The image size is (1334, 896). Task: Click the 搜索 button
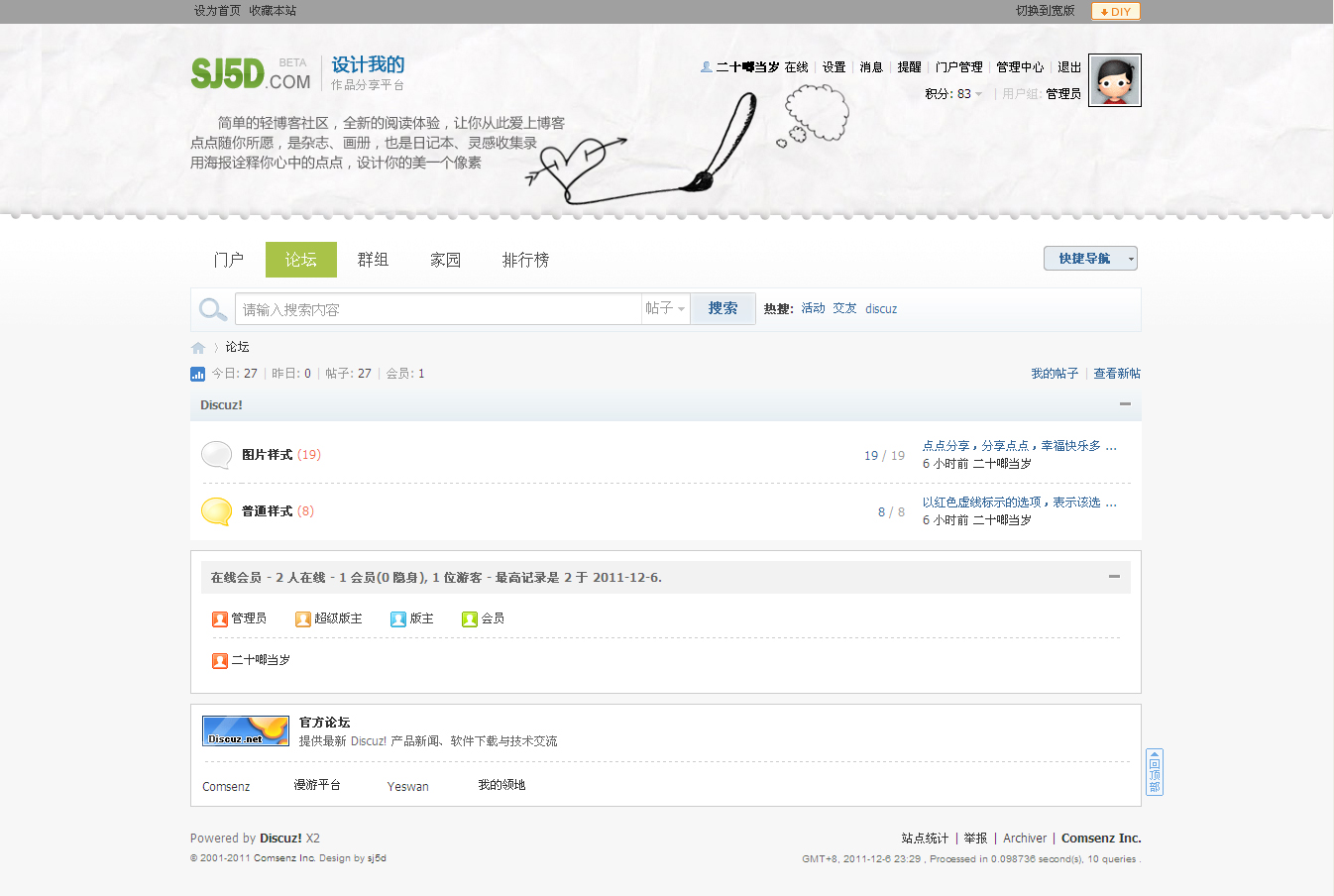(x=723, y=308)
